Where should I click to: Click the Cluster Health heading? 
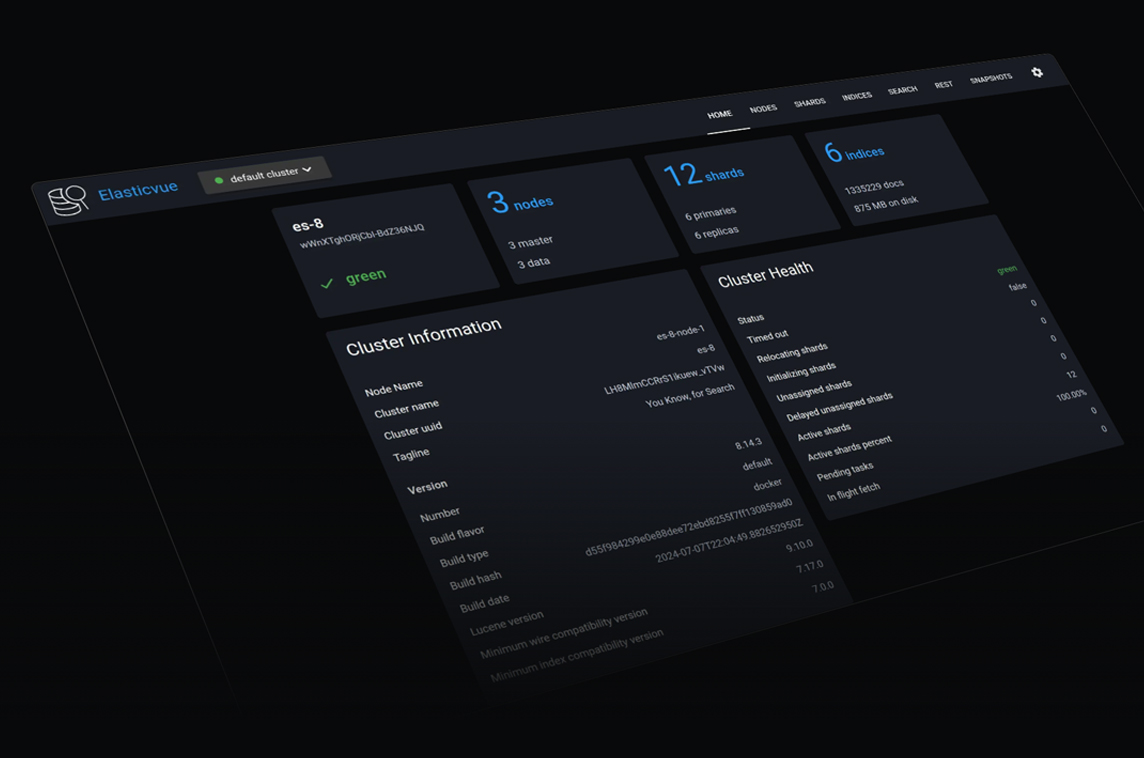coord(765,274)
